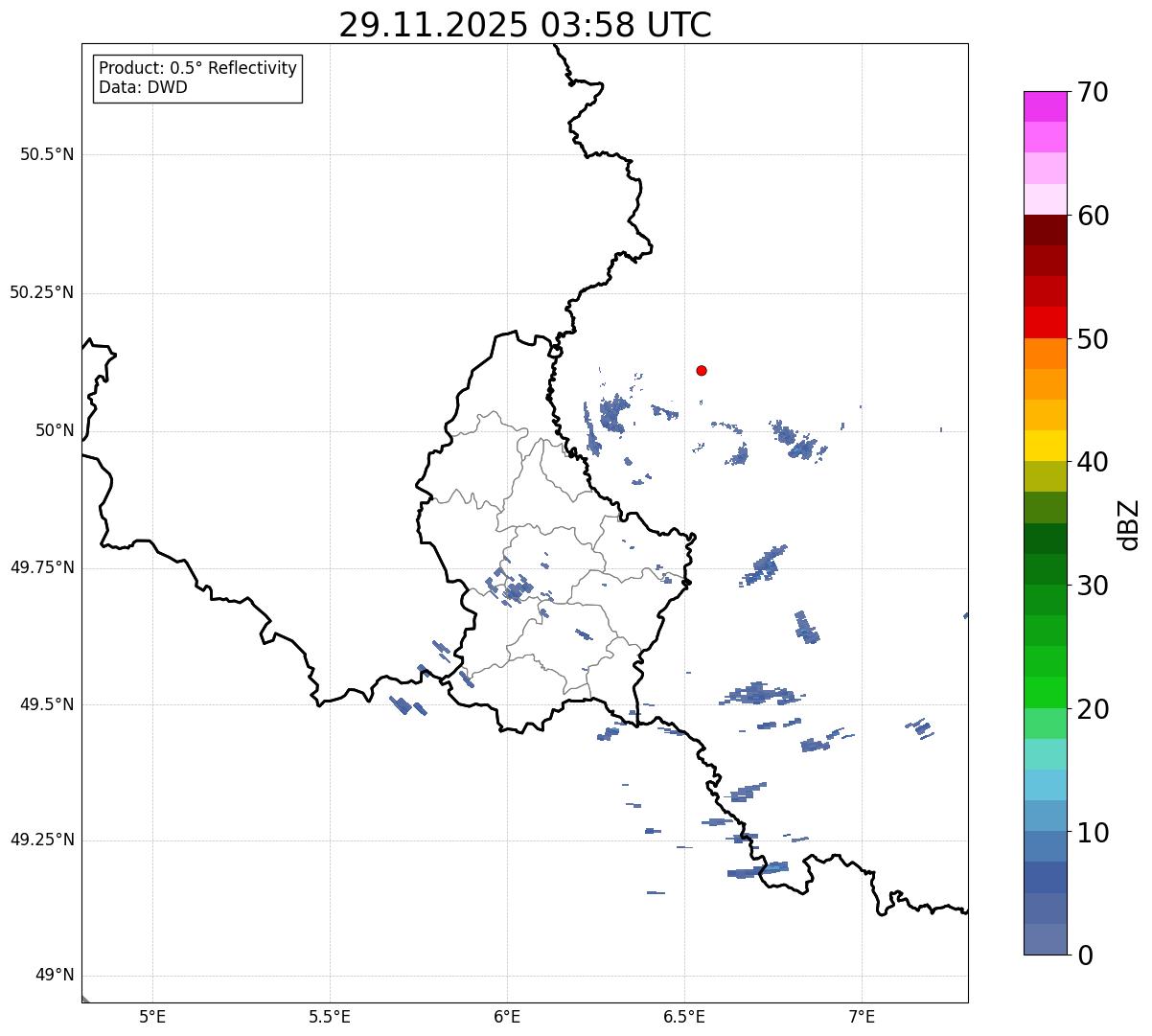Click the "50.25°N" latitude label
This screenshot has width=1152, height=1036.
[41, 292]
